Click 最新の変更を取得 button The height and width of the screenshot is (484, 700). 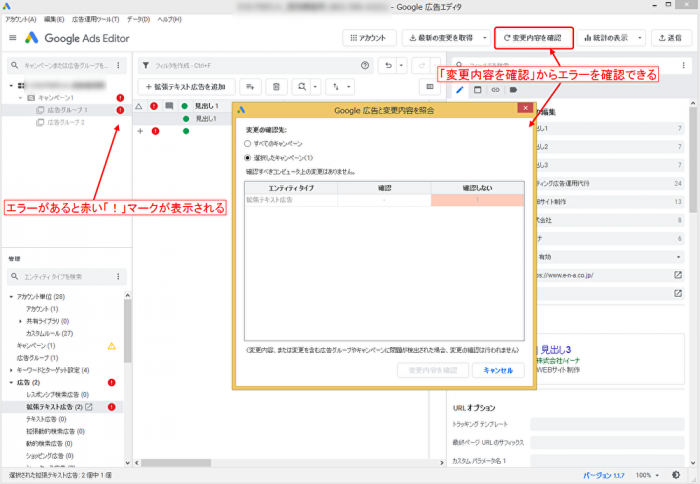(441, 38)
